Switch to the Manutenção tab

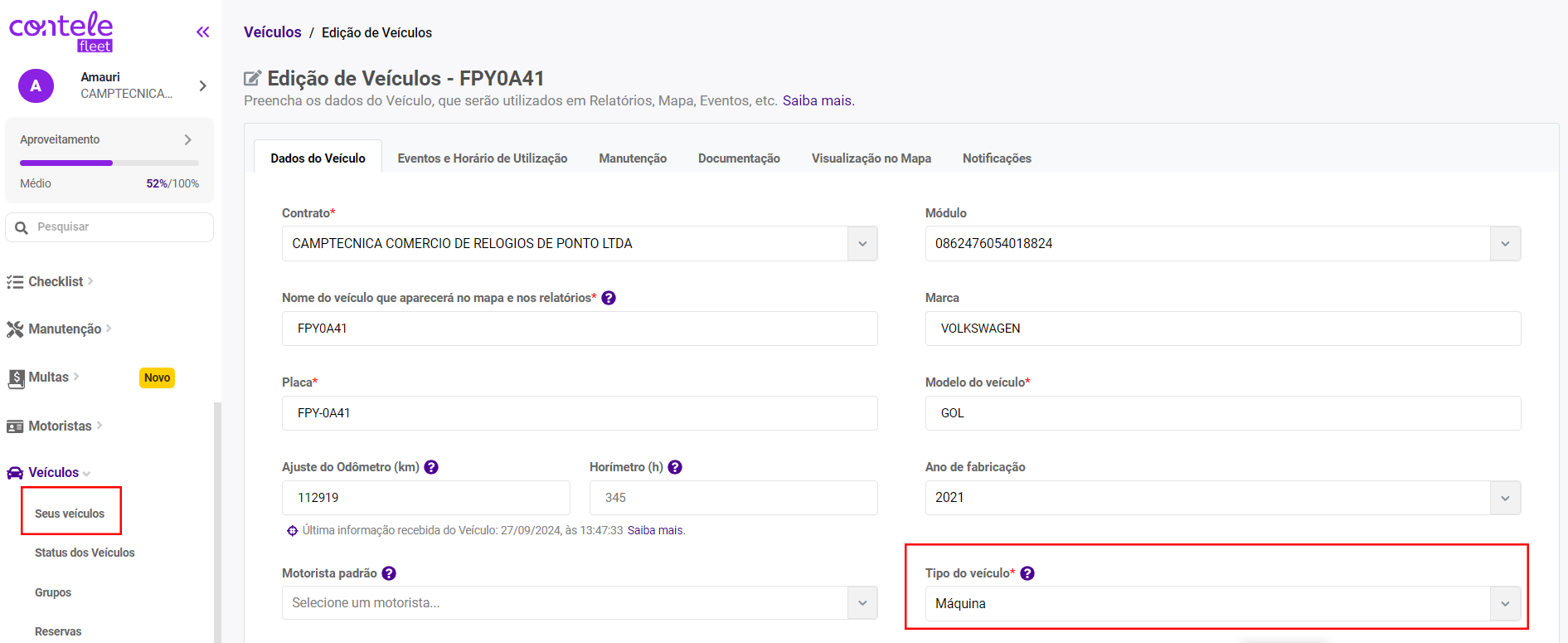(633, 158)
